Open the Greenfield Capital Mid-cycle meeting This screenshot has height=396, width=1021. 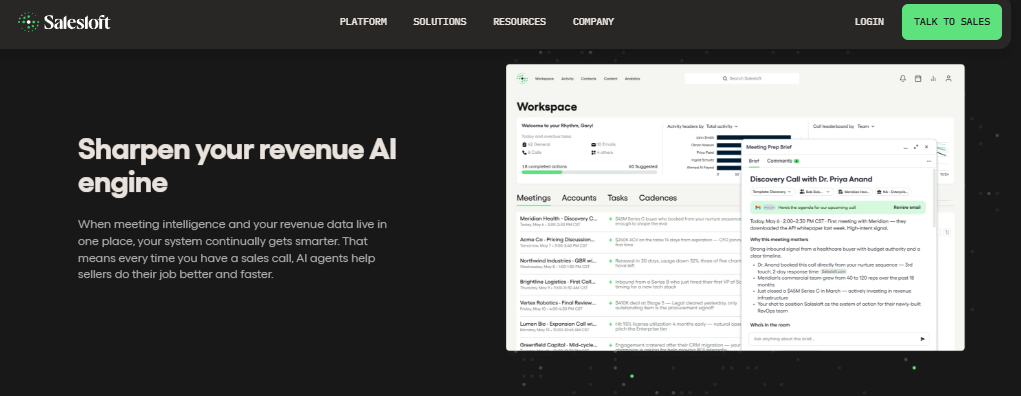click(x=559, y=345)
